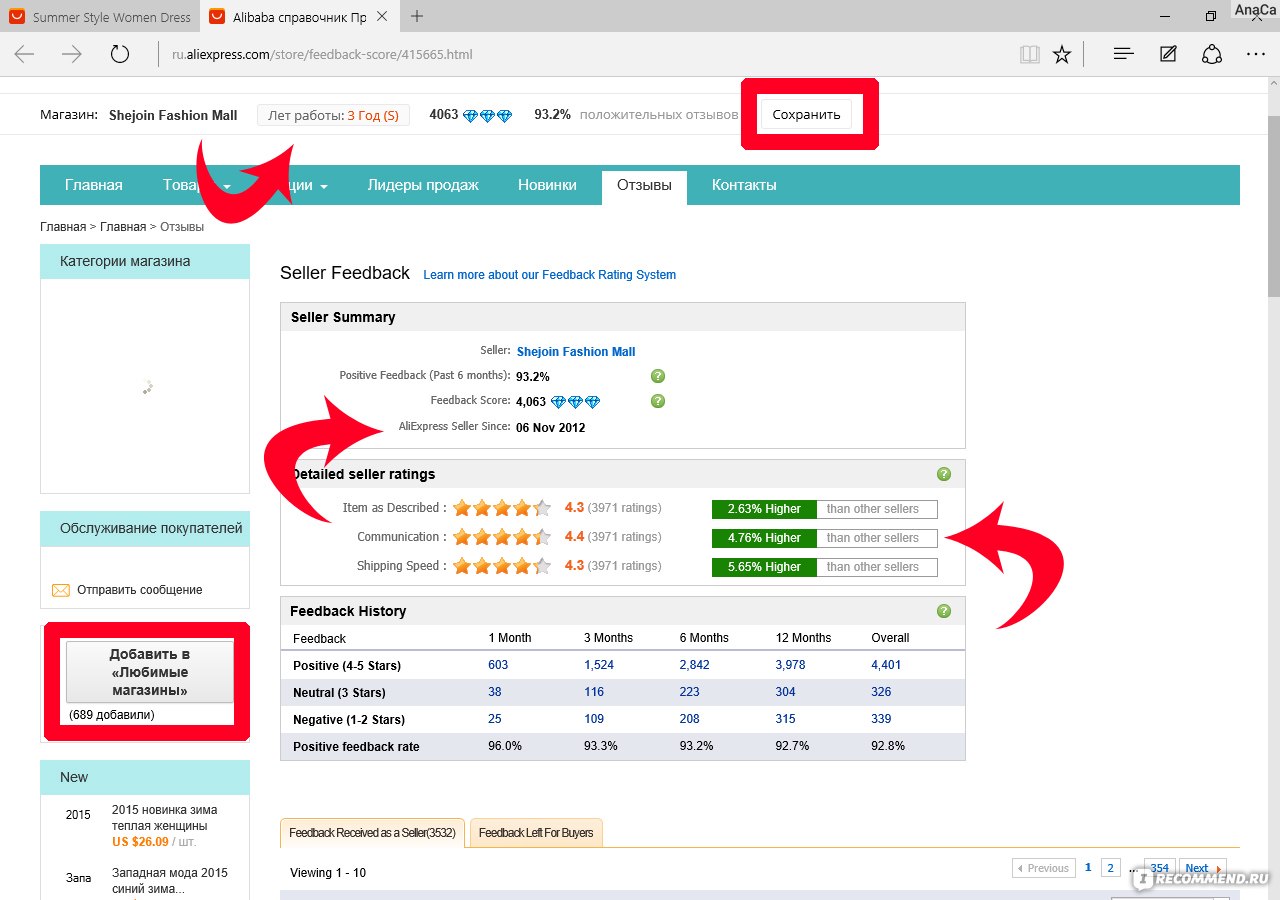The height and width of the screenshot is (900, 1280).
Task: Click the Лет работы: 3 Год badge
Action: pos(333,115)
